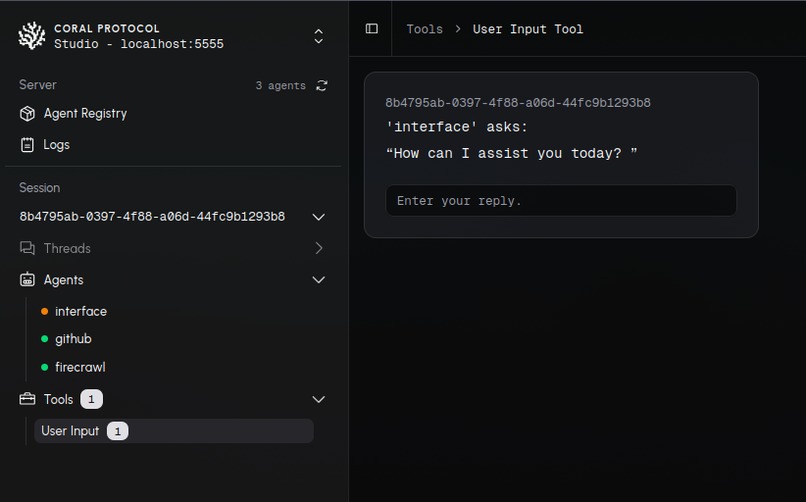806x502 pixels.
Task: Refresh the agents list icon
Action: (322, 85)
